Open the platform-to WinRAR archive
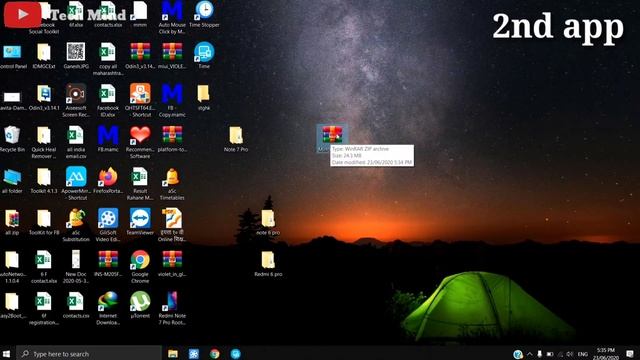The width and height of the screenshot is (640, 360). coord(172,139)
